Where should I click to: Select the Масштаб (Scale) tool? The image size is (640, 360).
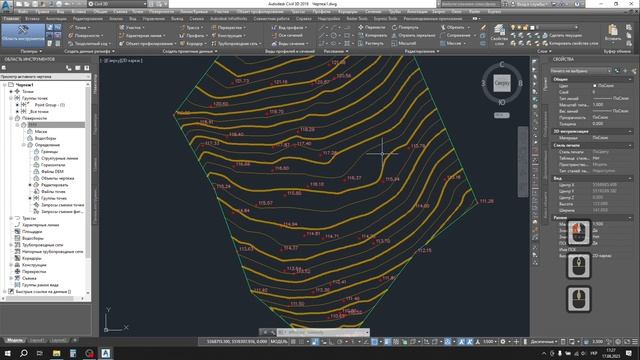[404, 43]
